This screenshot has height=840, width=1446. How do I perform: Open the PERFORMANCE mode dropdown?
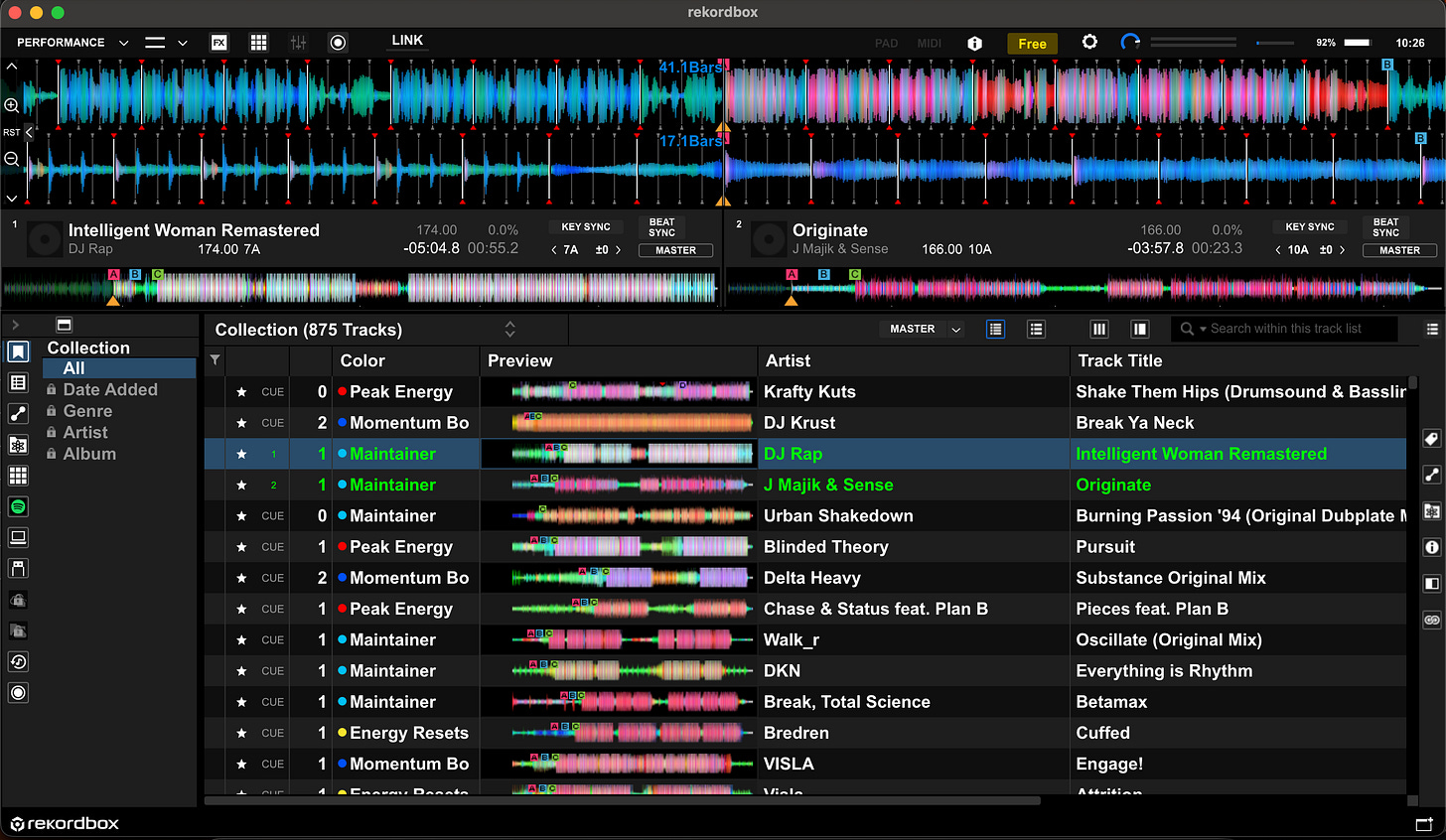tap(72, 43)
